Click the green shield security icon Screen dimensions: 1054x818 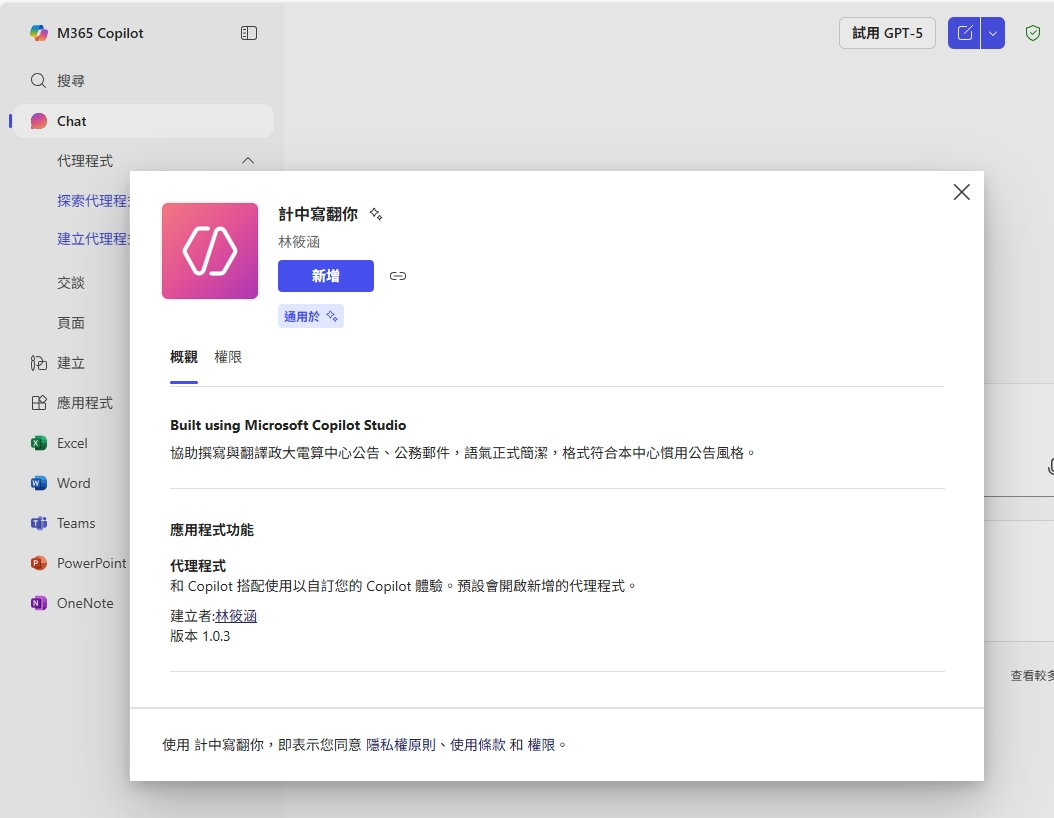(x=1033, y=33)
